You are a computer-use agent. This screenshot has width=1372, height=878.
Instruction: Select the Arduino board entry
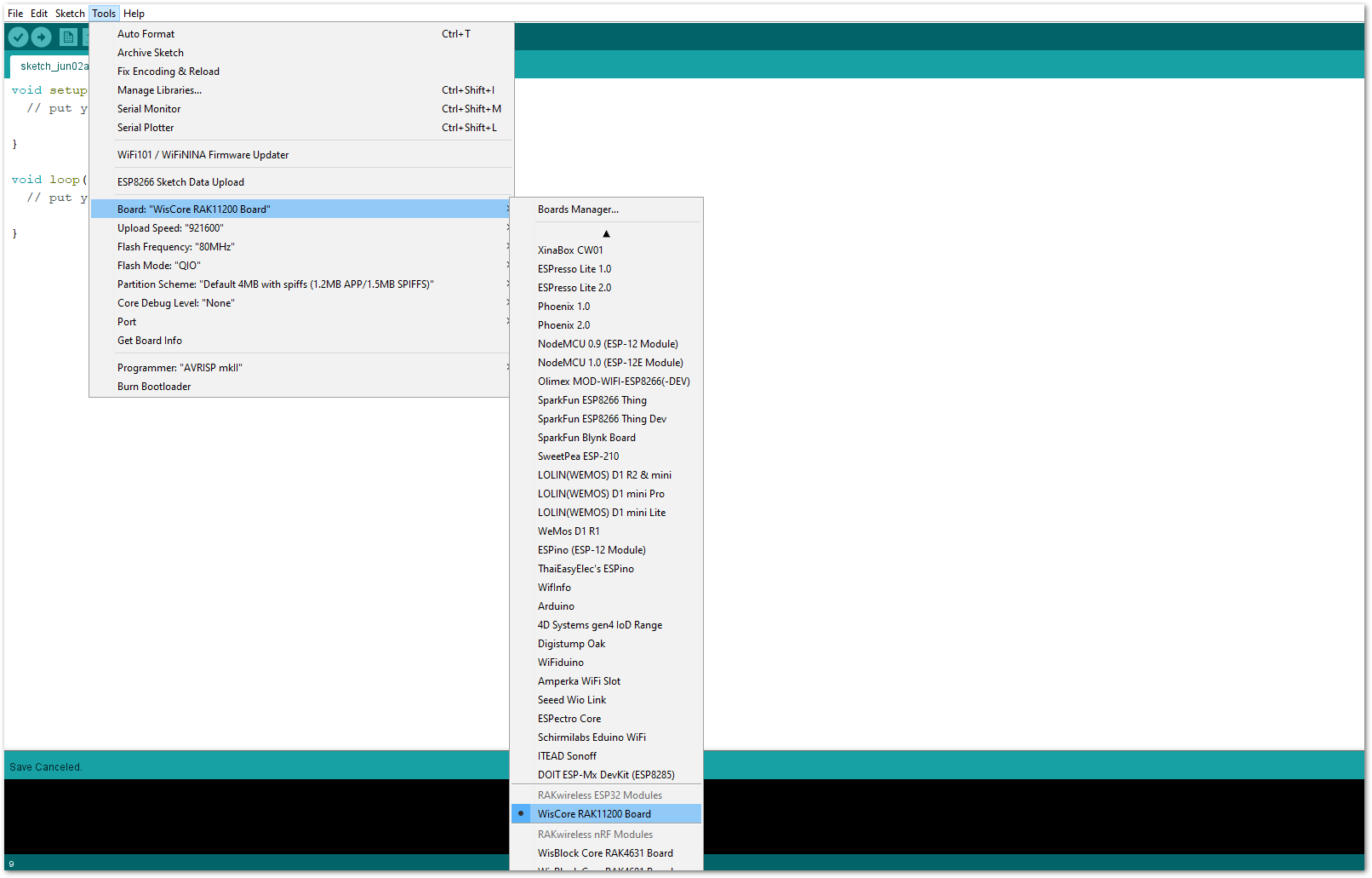[x=606, y=606]
